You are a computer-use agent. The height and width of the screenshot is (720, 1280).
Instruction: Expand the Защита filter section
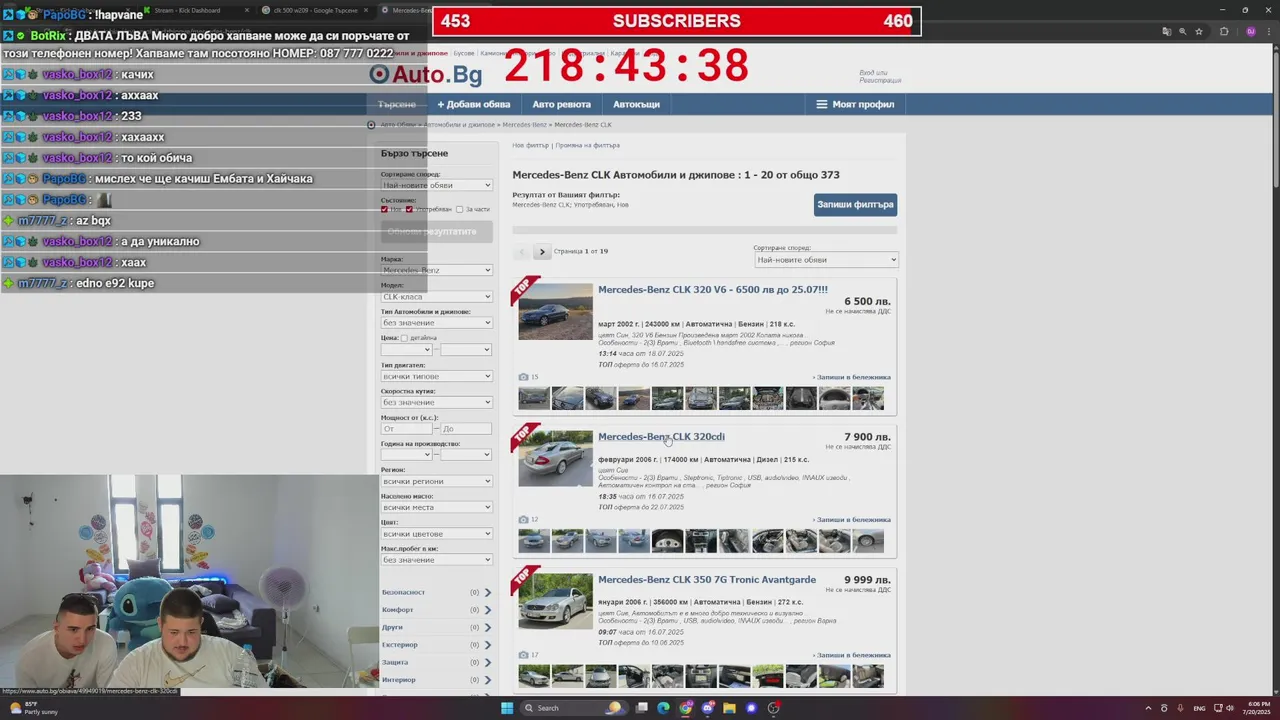[436, 662]
